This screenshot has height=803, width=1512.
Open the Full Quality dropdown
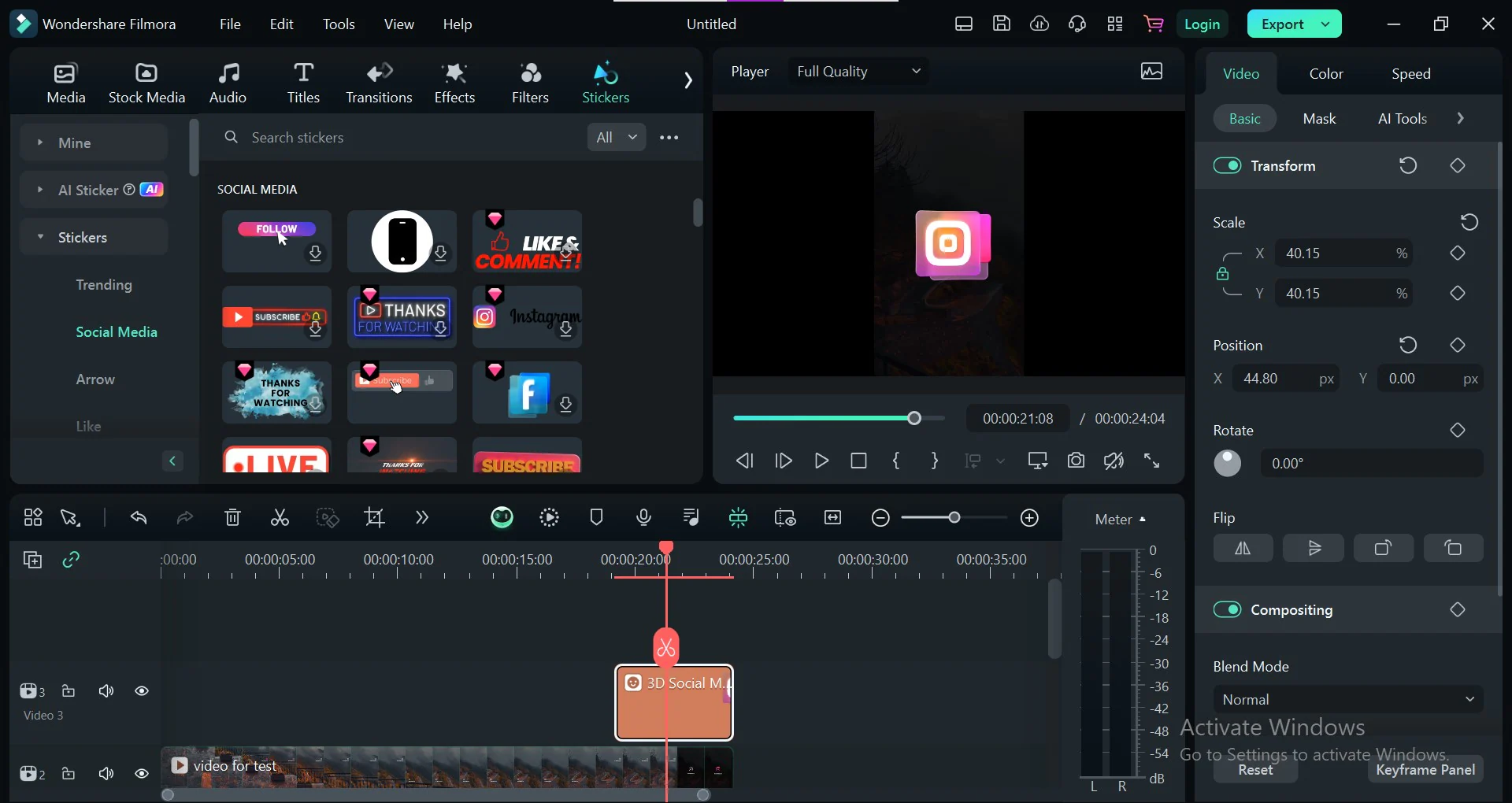[x=858, y=72]
